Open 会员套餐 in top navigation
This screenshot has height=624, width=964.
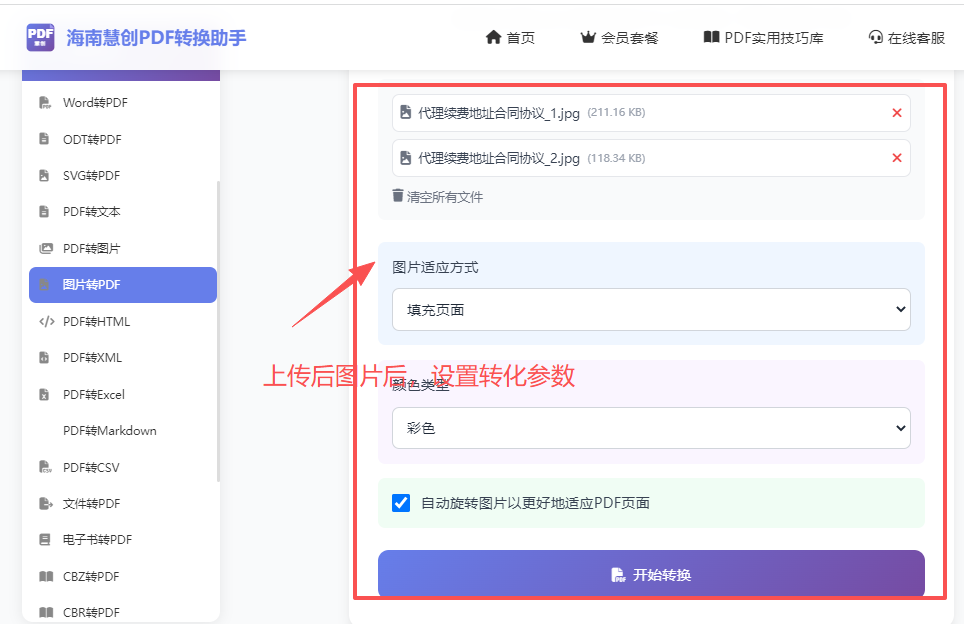click(x=620, y=38)
